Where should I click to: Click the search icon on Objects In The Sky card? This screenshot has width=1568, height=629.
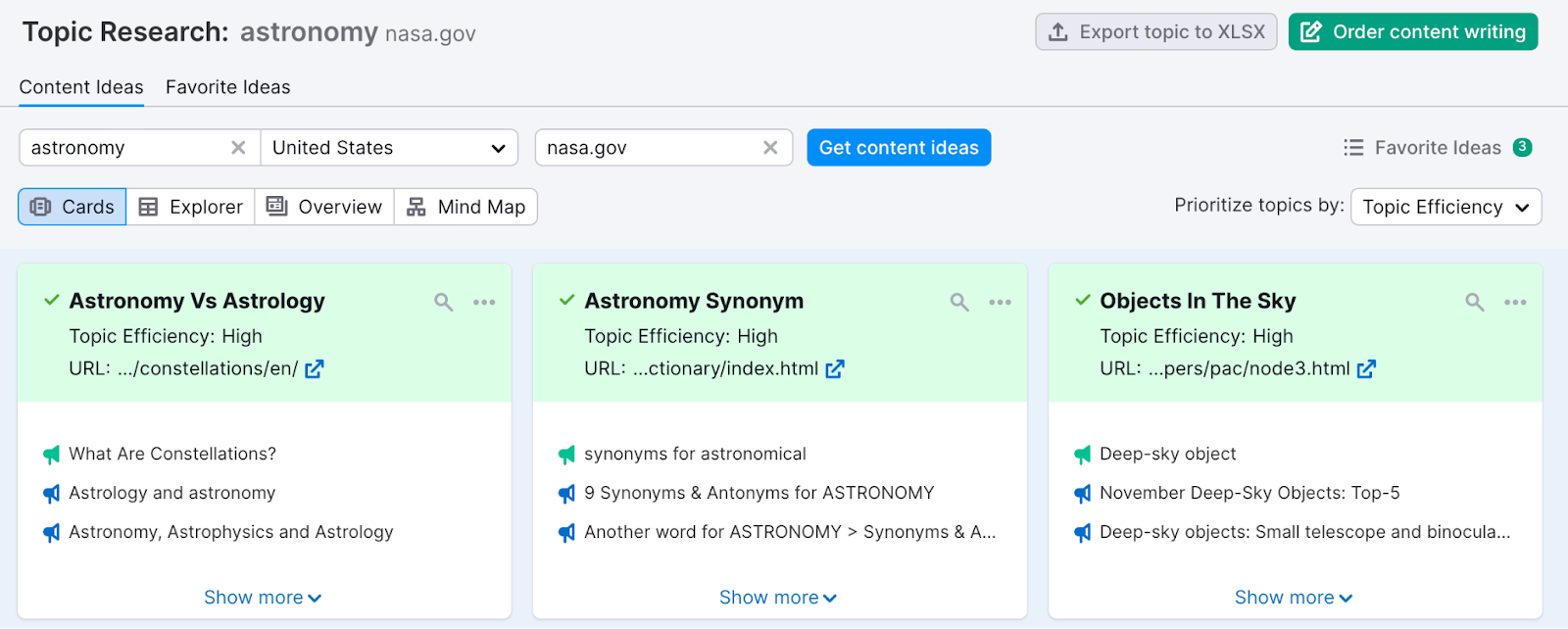[x=1474, y=302]
